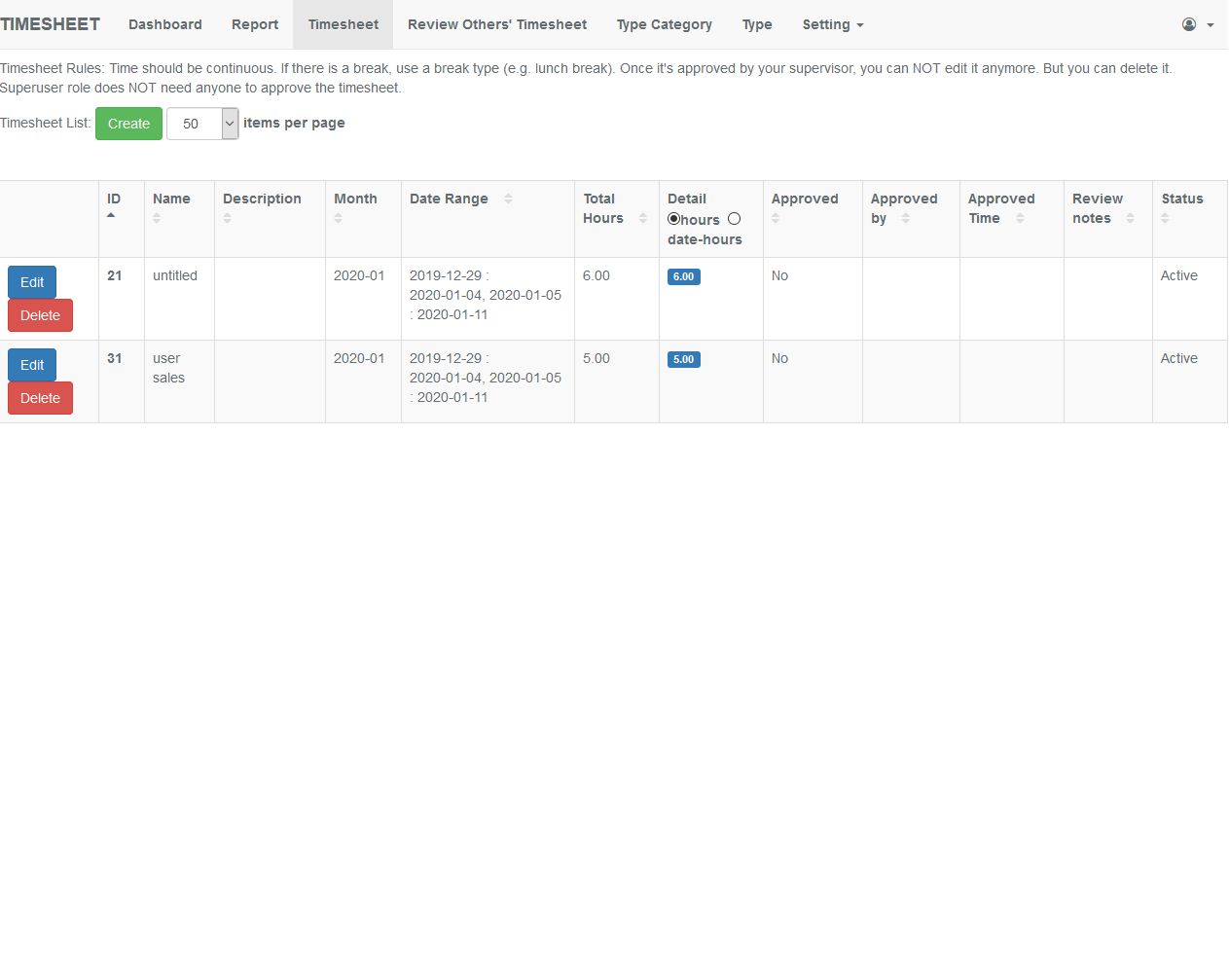
Task: Click the Date Range sort icon
Action: click(x=508, y=199)
